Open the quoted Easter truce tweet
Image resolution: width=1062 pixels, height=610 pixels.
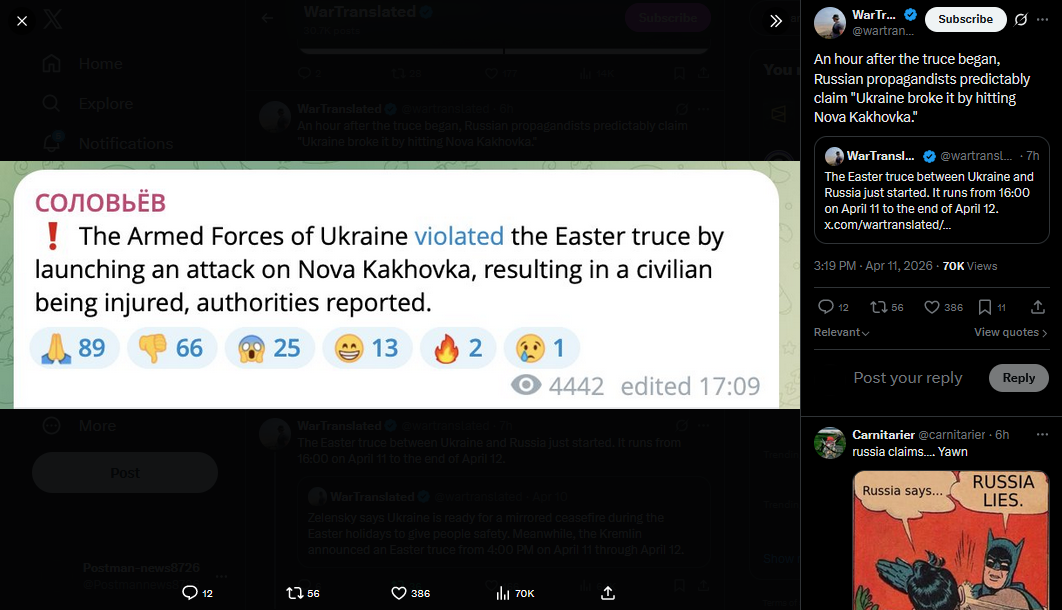click(931, 190)
